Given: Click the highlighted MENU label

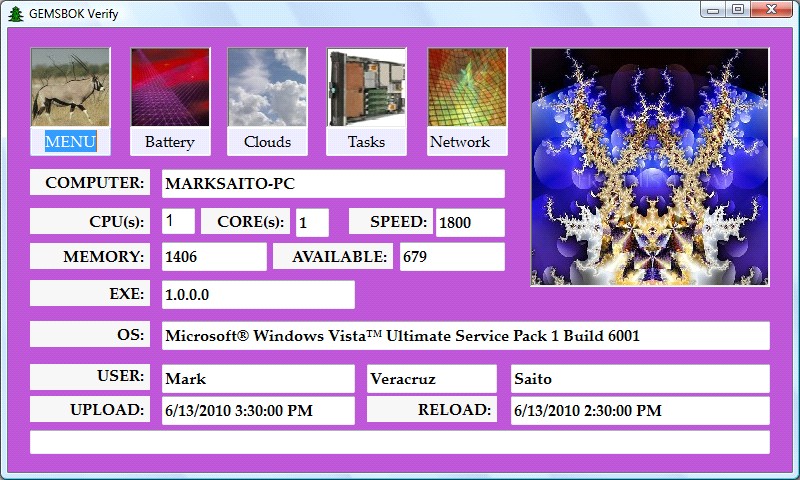Looking at the screenshot, I should click(x=70, y=141).
